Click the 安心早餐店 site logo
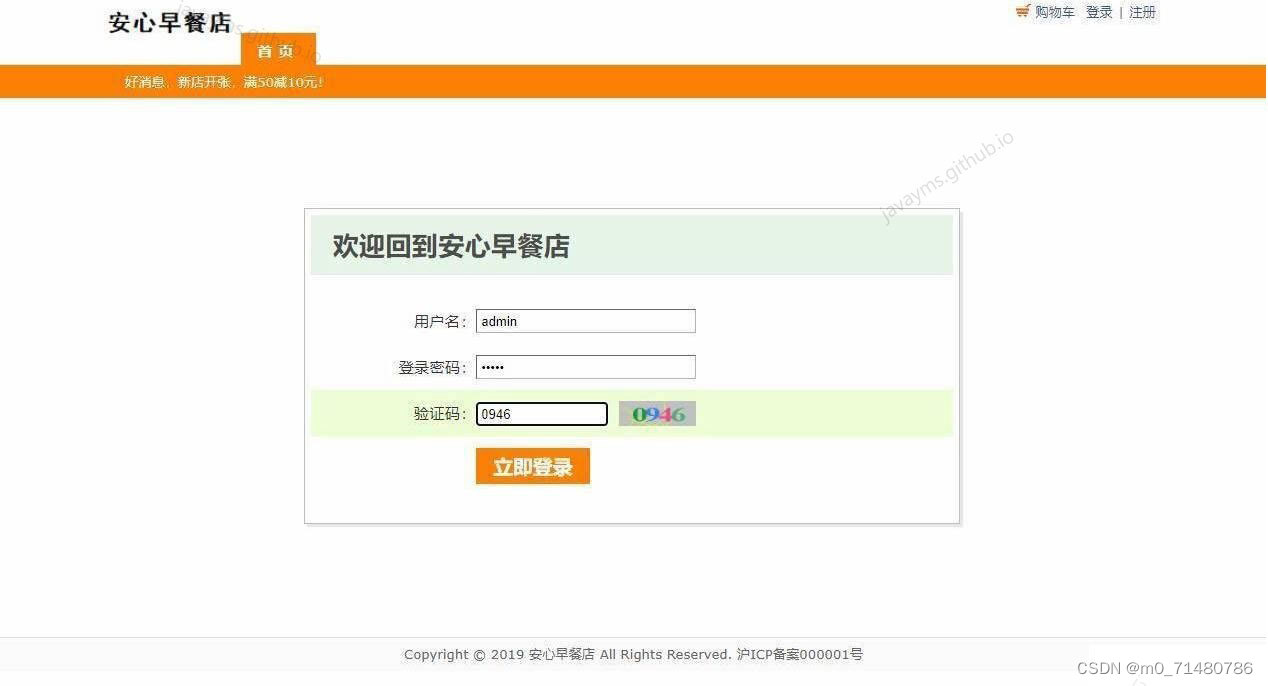The width and height of the screenshot is (1268, 686). point(170,22)
